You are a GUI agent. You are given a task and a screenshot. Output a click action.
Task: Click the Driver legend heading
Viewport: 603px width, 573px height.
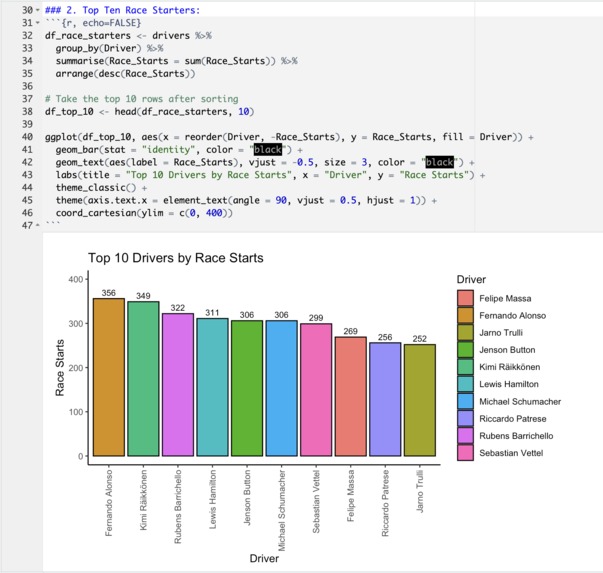[x=471, y=279]
